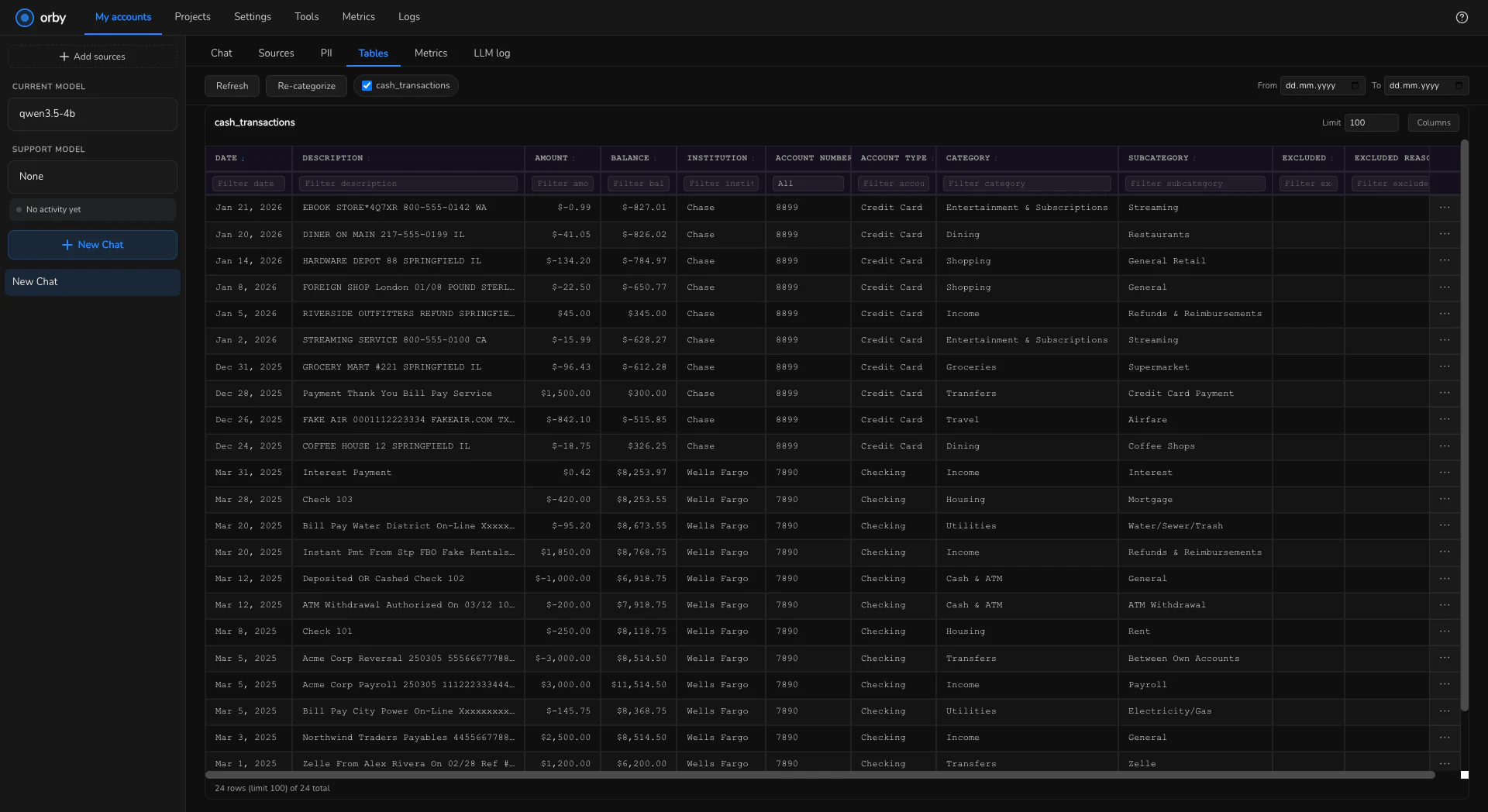Image resolution: width=1488 pixels, height=812 pixels.
Task: Open row menu for COFFEE HOUSE 12 row
Action: 1445,446
